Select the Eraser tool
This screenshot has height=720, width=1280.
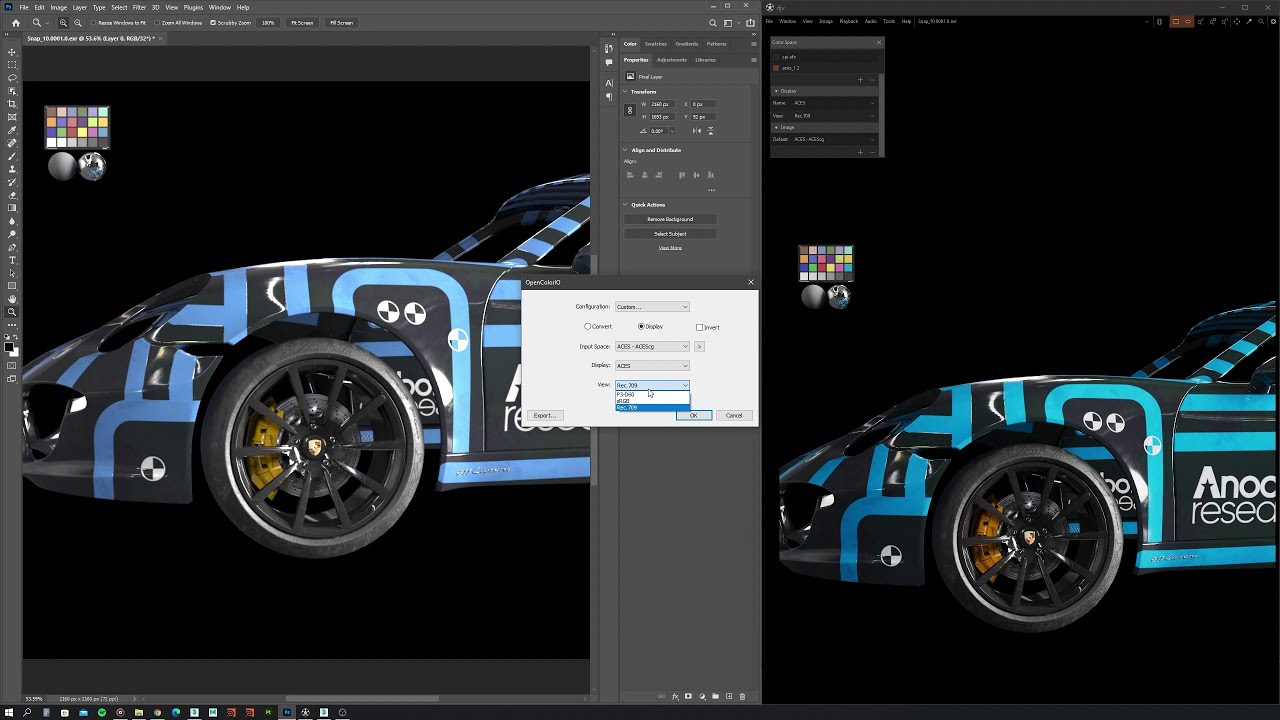(12, 195)
